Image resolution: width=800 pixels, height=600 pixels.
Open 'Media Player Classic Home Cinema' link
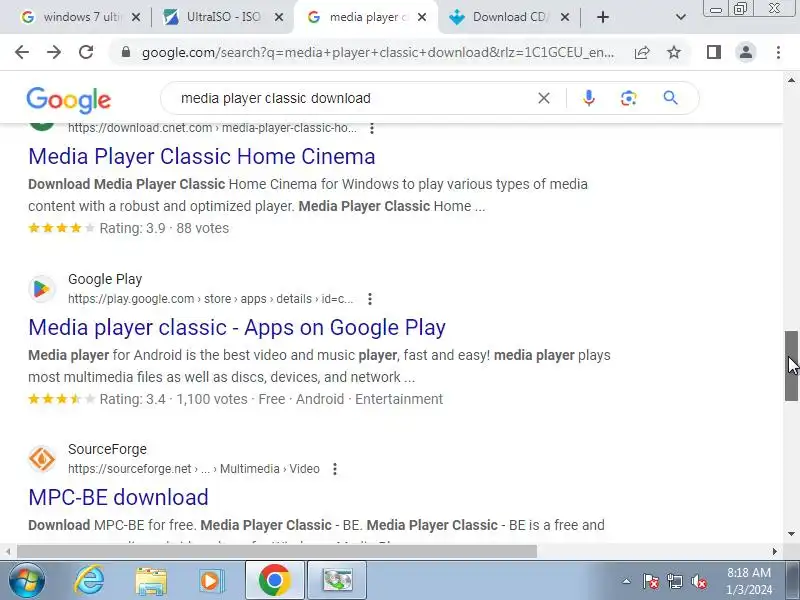coord(202,157)
